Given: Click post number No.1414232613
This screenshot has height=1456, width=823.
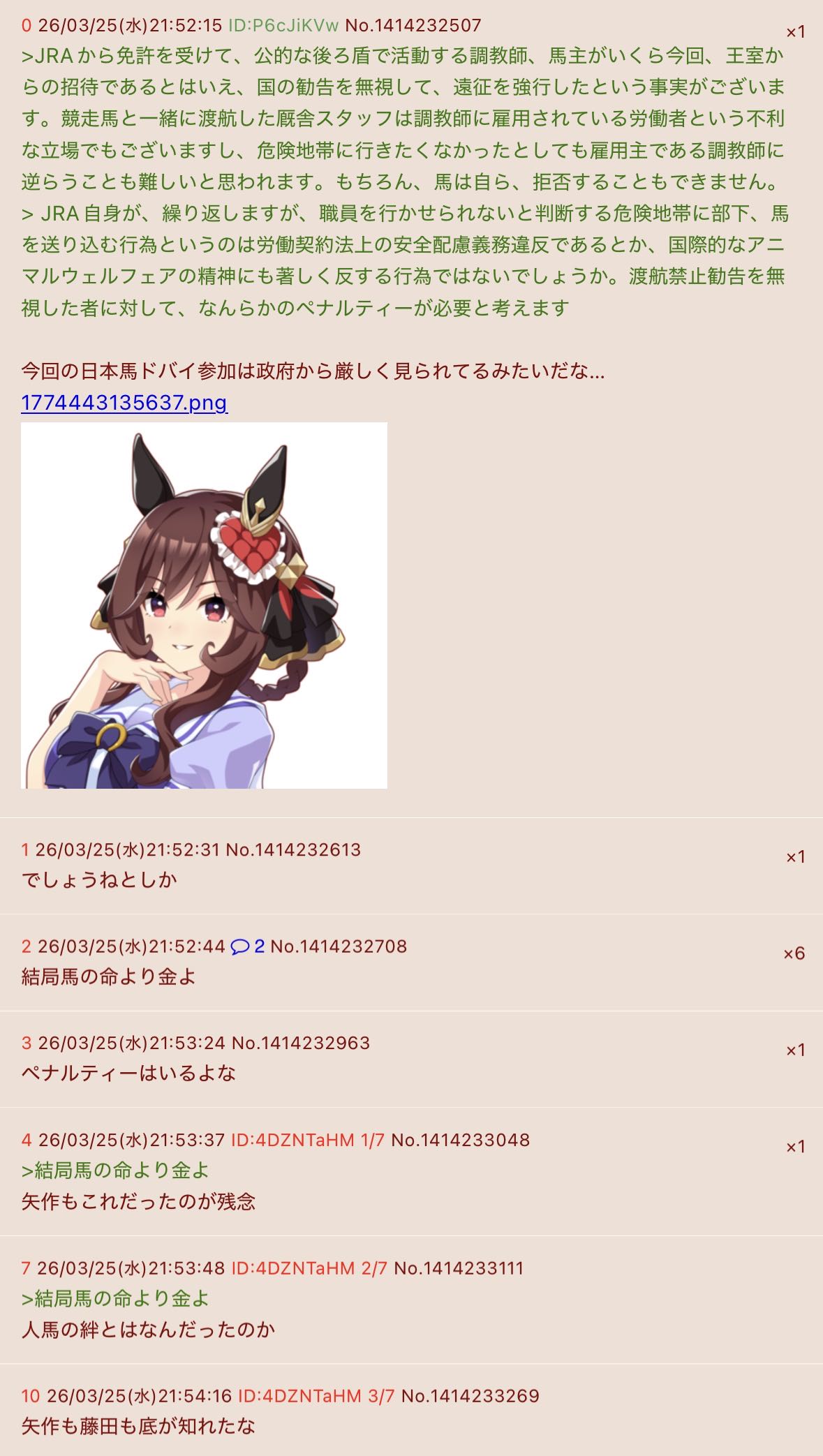Looking at the screenshot, I should tap(293, 850).
